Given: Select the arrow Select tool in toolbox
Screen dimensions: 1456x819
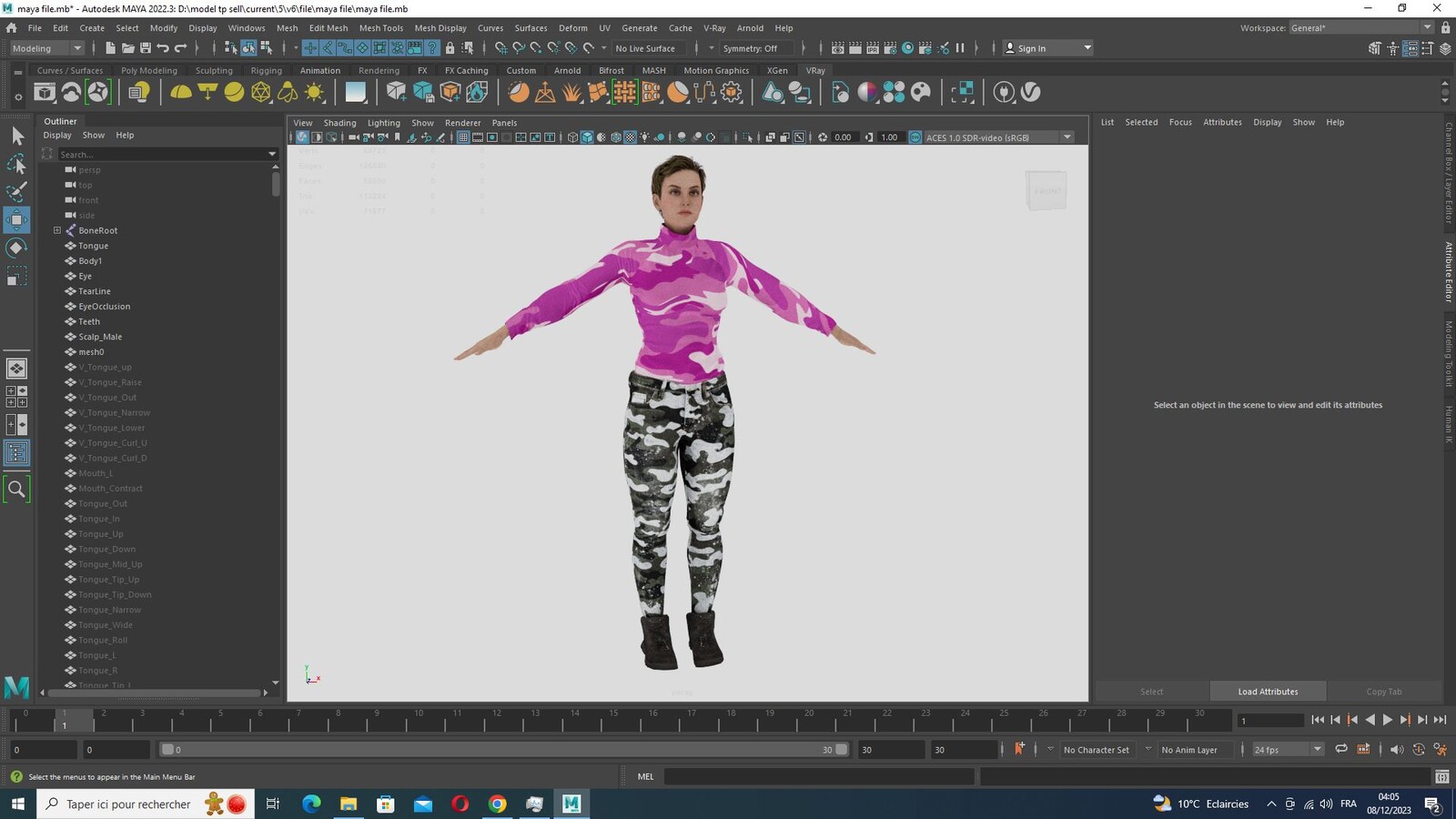Looking at the screenshot, I should click(16, 136).
